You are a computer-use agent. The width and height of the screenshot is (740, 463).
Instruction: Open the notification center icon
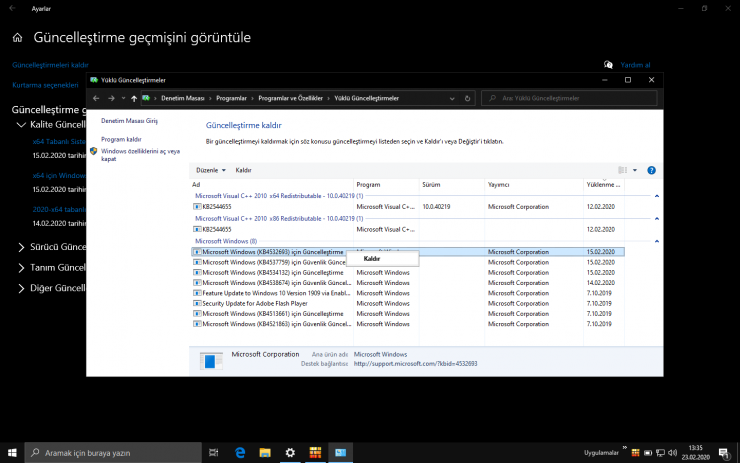(723, 453)
